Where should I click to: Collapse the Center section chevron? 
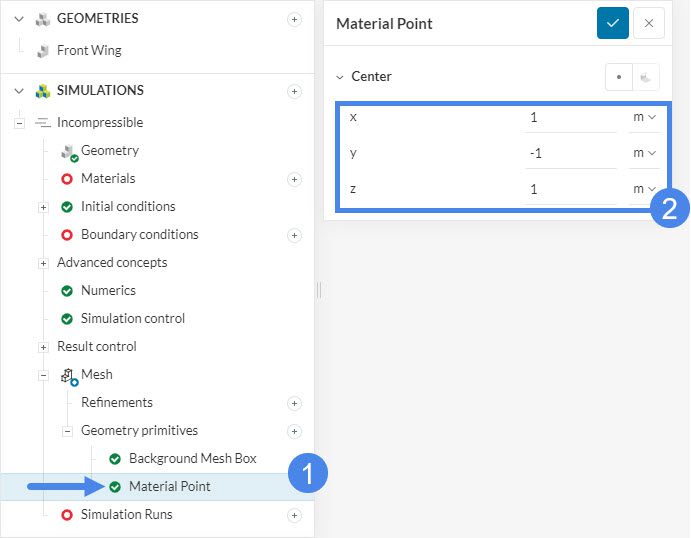(x=340, y=77)
